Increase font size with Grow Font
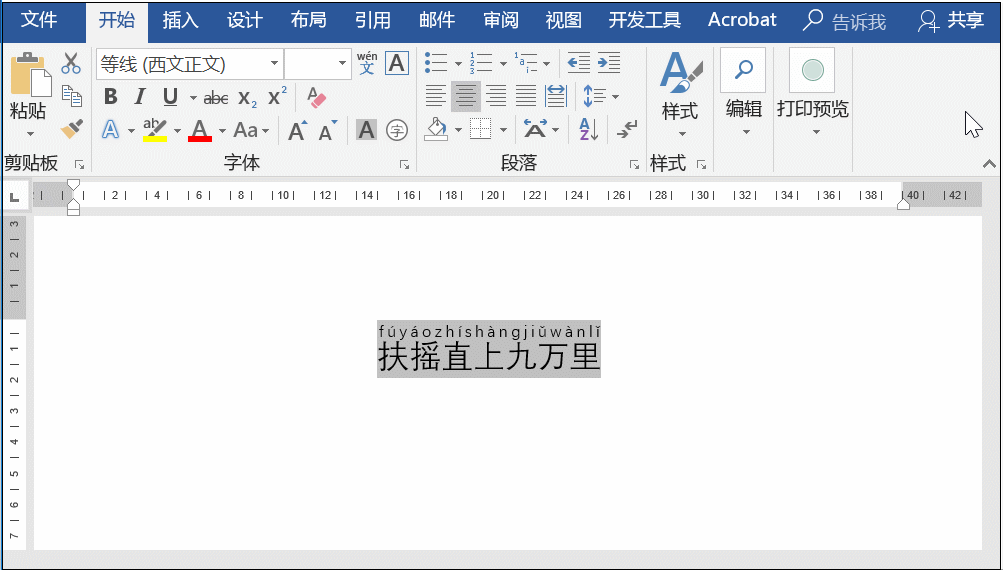Screen dimensions: 1003x570 (x=297, y=131)
